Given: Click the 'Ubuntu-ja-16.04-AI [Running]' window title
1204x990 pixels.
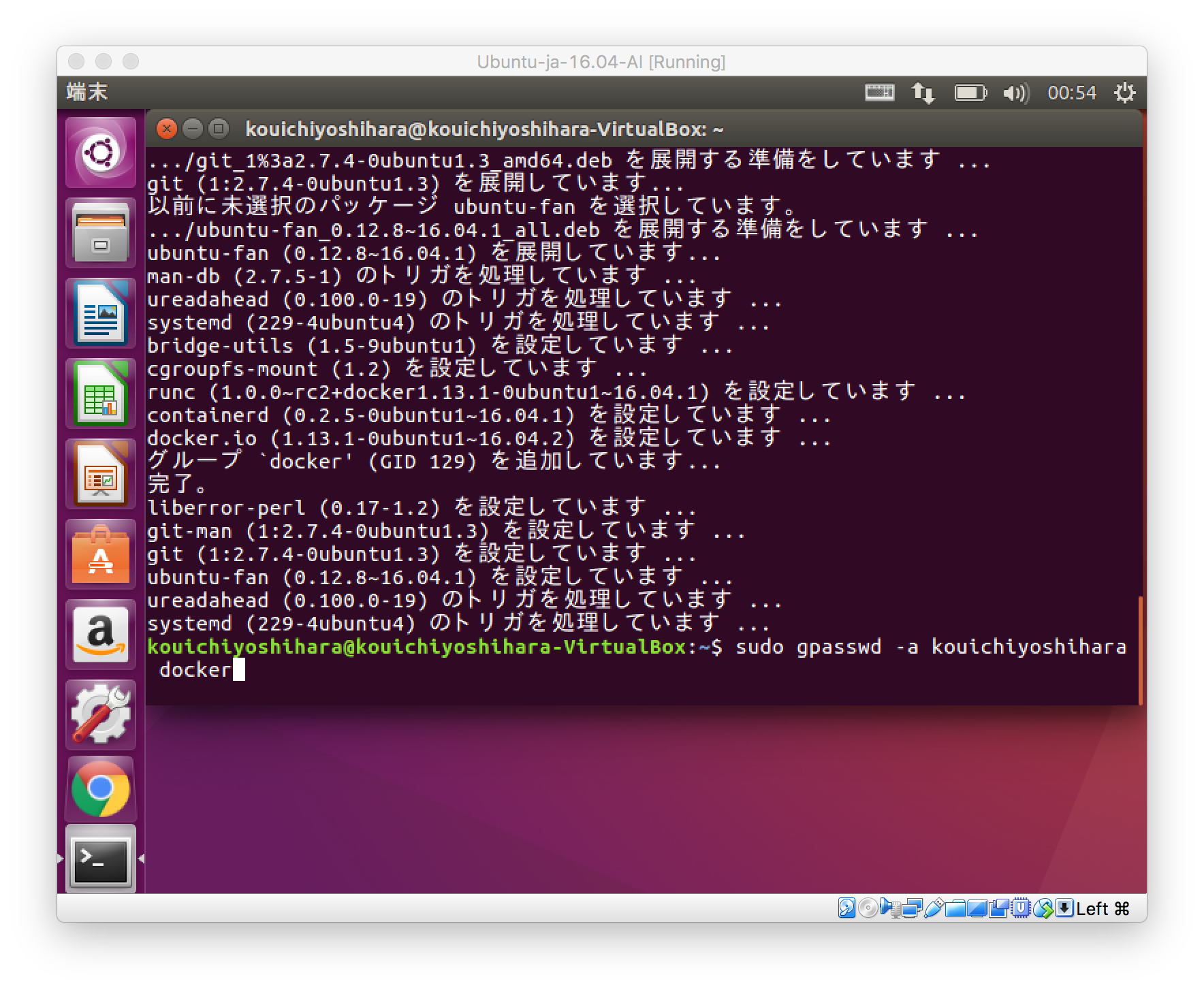Looking at the screenshot, I should (x=601, y=62).
